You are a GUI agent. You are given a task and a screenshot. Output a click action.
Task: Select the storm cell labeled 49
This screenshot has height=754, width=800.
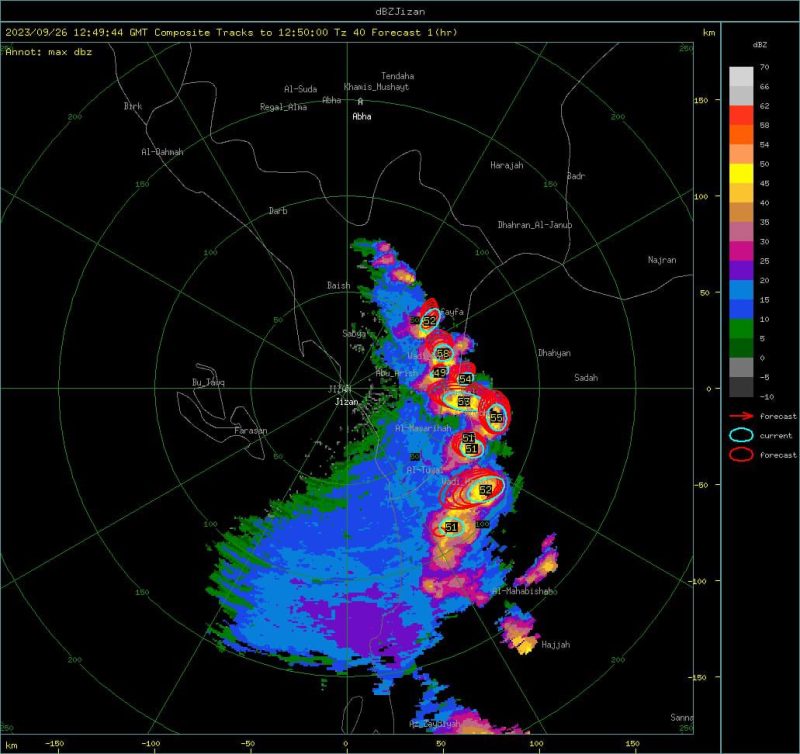pyautogui.click(x=440, y=373)
